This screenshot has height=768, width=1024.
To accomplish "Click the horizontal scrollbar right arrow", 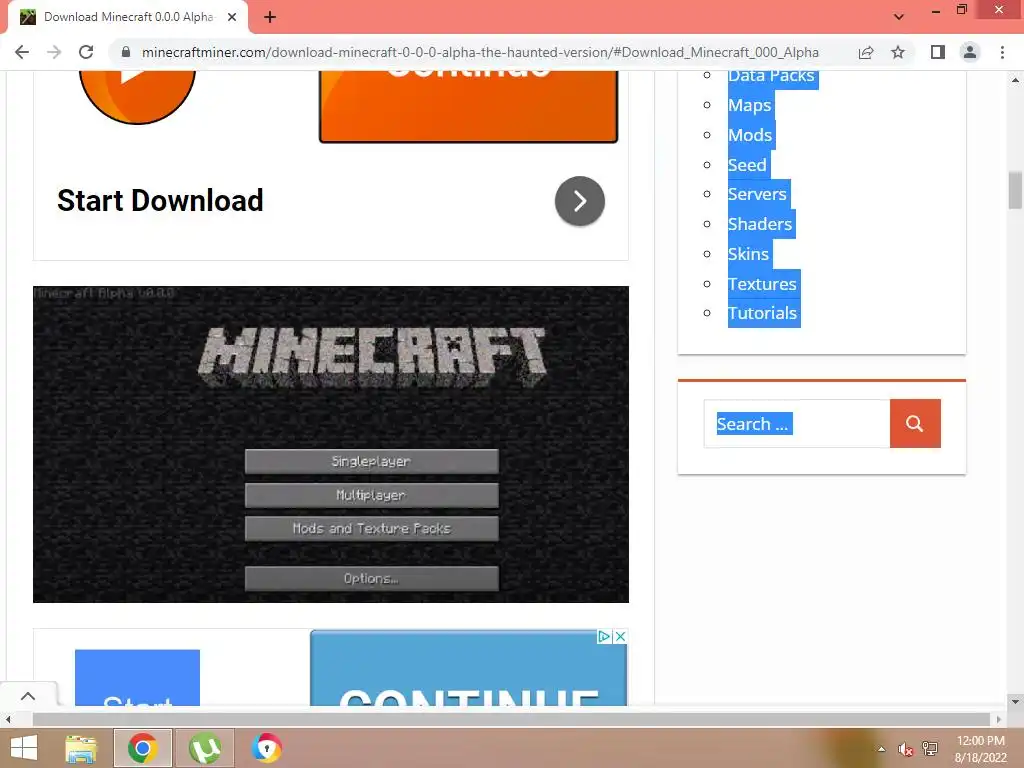I will (x=999, y=720).
